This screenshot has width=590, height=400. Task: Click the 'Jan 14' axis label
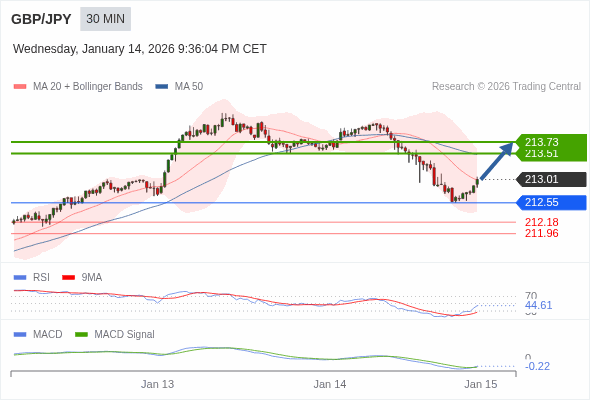tap(330, 384)
